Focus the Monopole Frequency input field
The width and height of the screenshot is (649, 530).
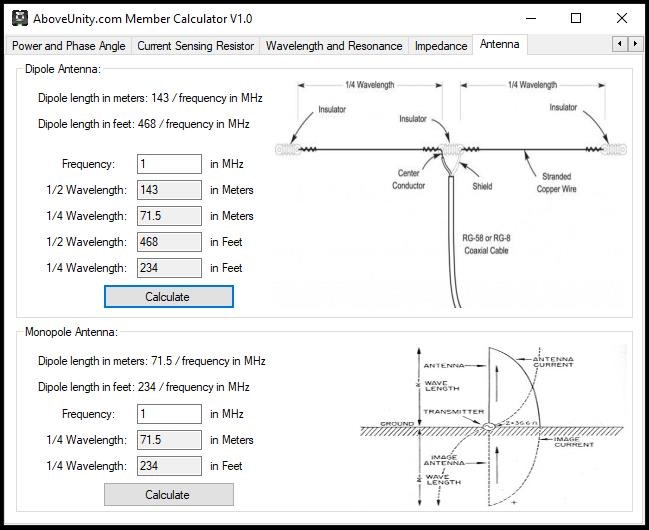pos(169,414)
